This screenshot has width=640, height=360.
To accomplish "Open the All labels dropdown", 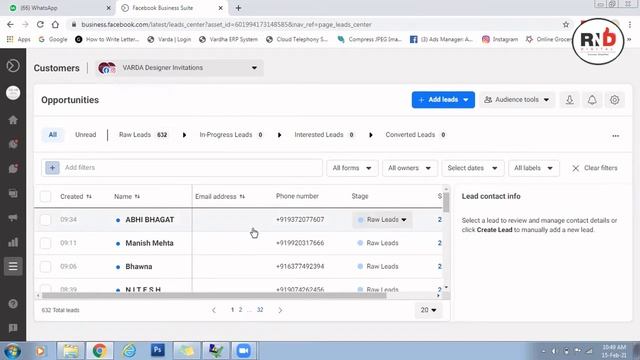I will (x=533, y=168).
